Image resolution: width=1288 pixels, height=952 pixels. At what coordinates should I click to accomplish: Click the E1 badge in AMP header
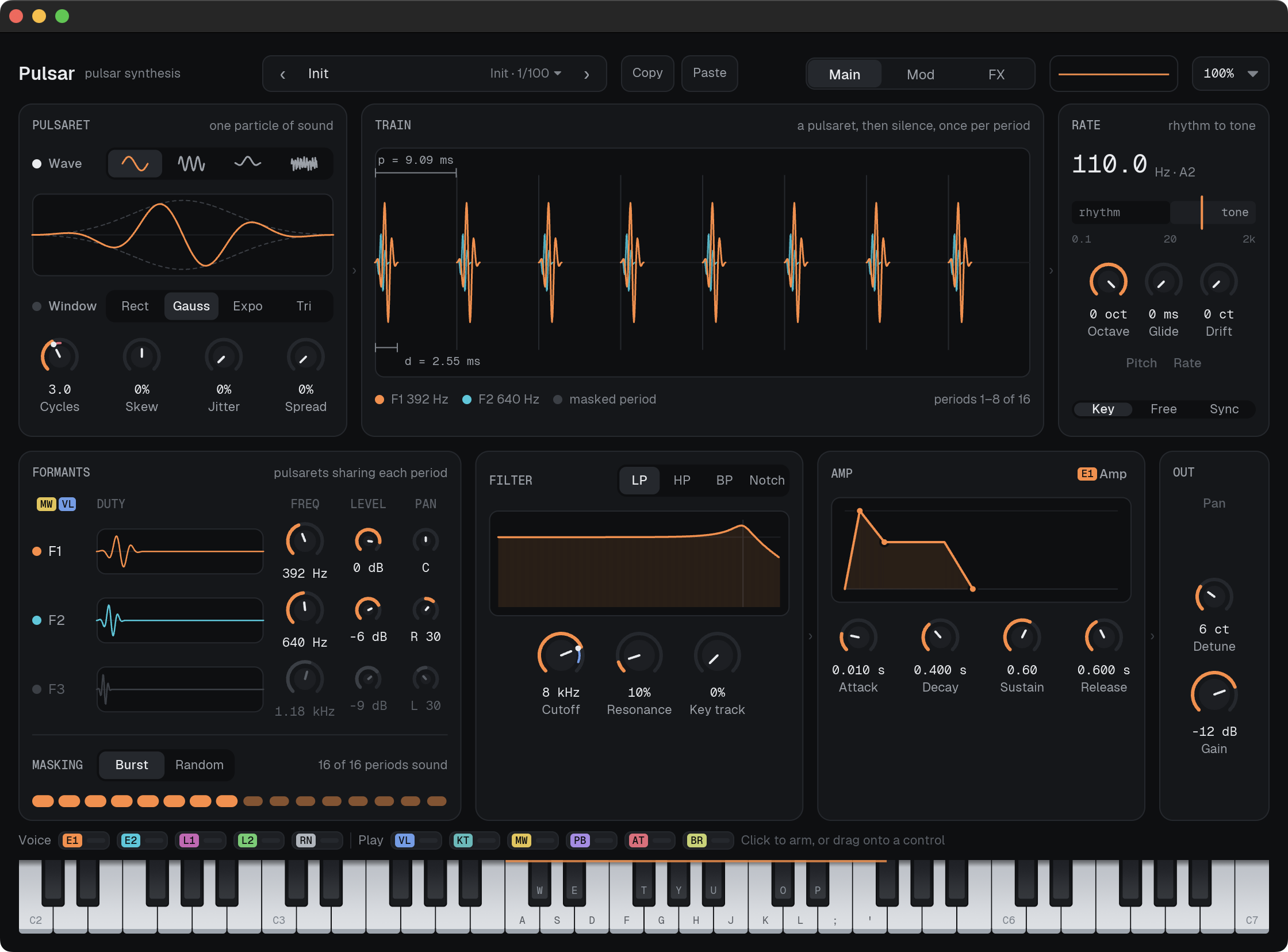1087,474
